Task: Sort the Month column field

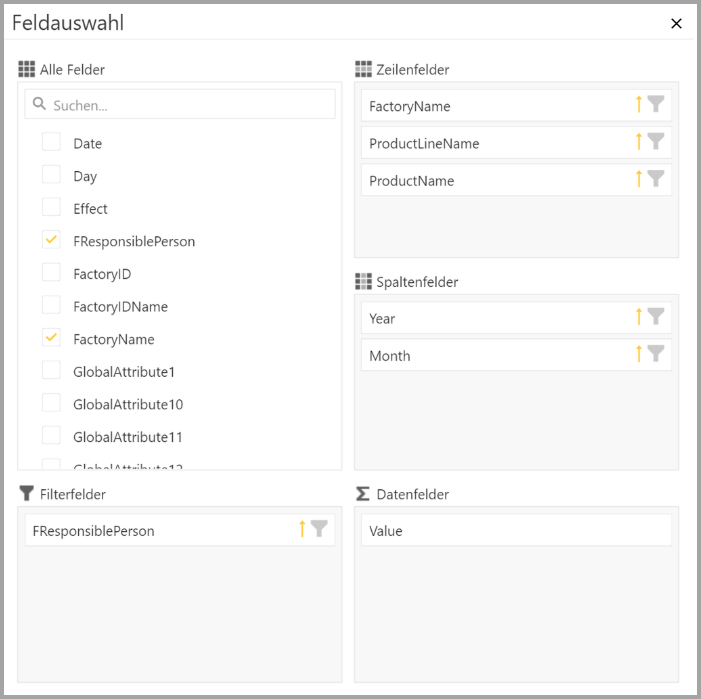Action: 639,354
